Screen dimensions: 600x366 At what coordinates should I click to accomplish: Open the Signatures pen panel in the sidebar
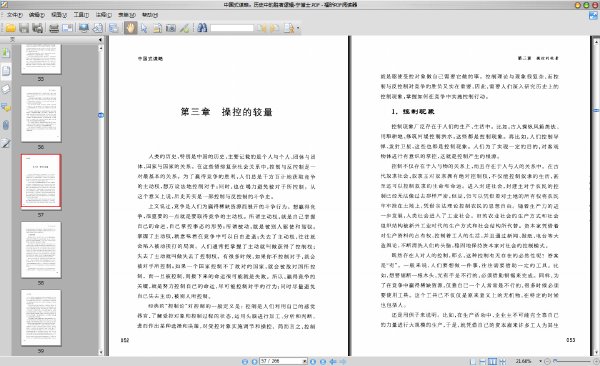[5, 144]
